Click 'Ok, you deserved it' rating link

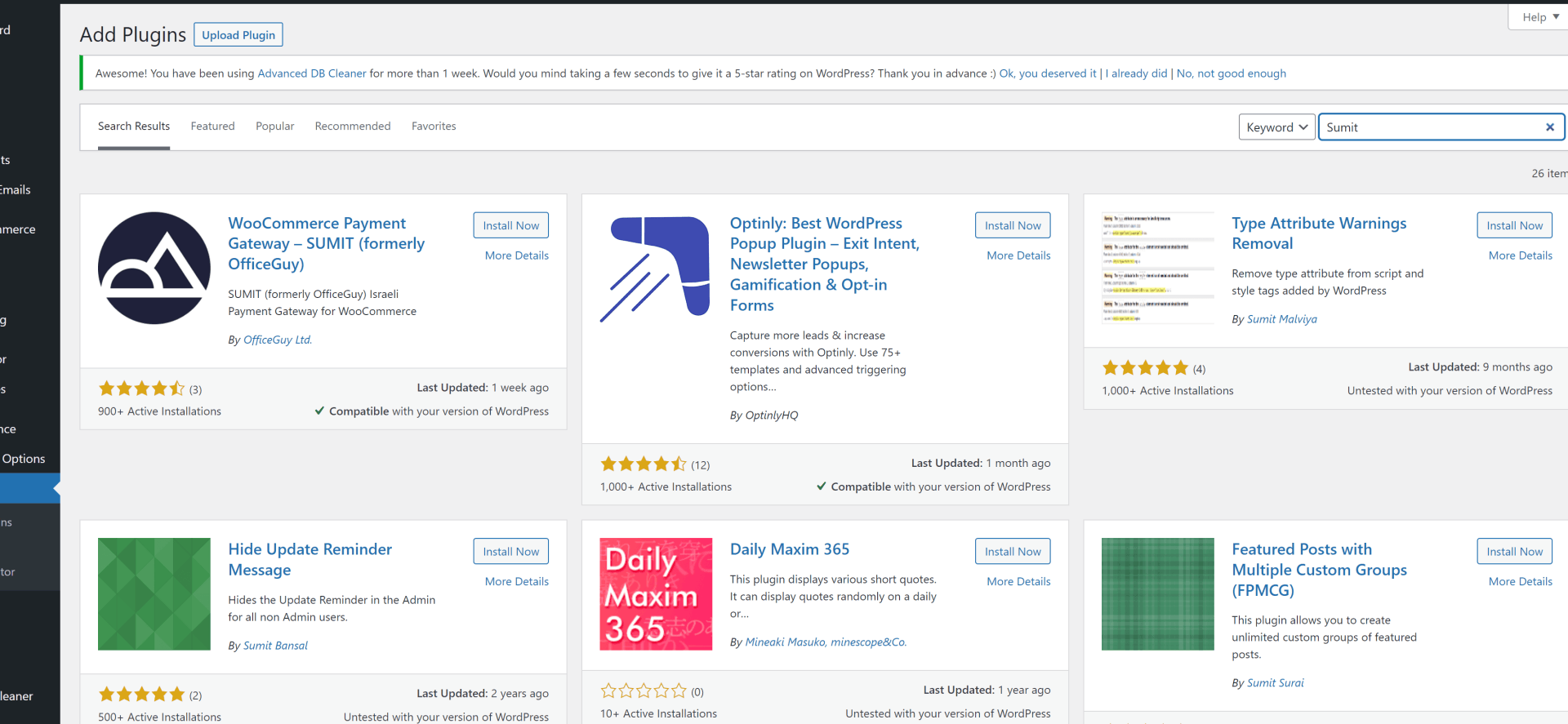[x=1048, y=73]
